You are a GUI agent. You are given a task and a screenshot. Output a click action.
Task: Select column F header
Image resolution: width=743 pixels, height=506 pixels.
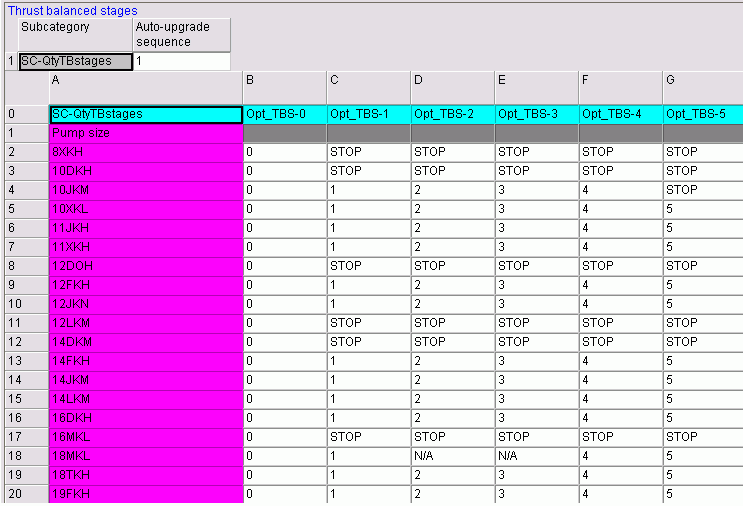coord(620,88)
